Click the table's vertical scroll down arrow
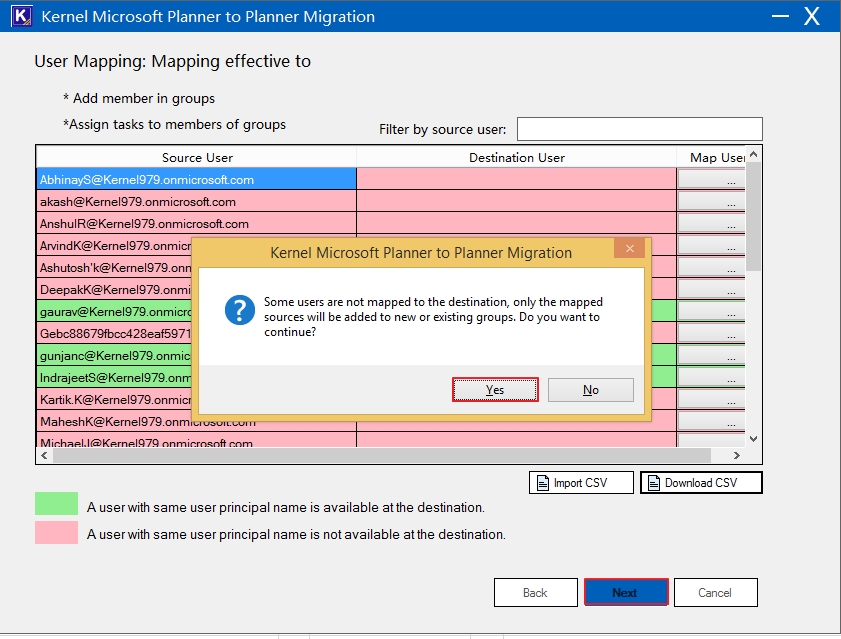Screen dimensions: 841x639 tap(754, 439)
